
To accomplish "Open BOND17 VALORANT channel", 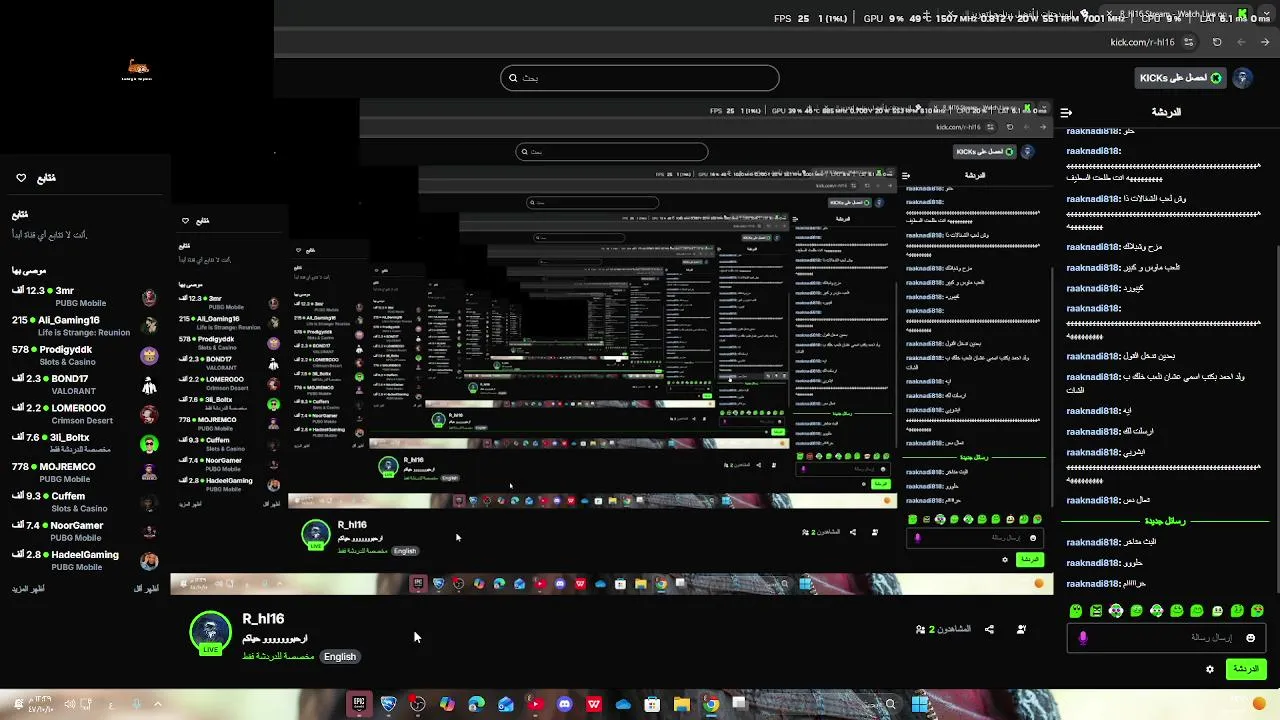I will (85, 385).
